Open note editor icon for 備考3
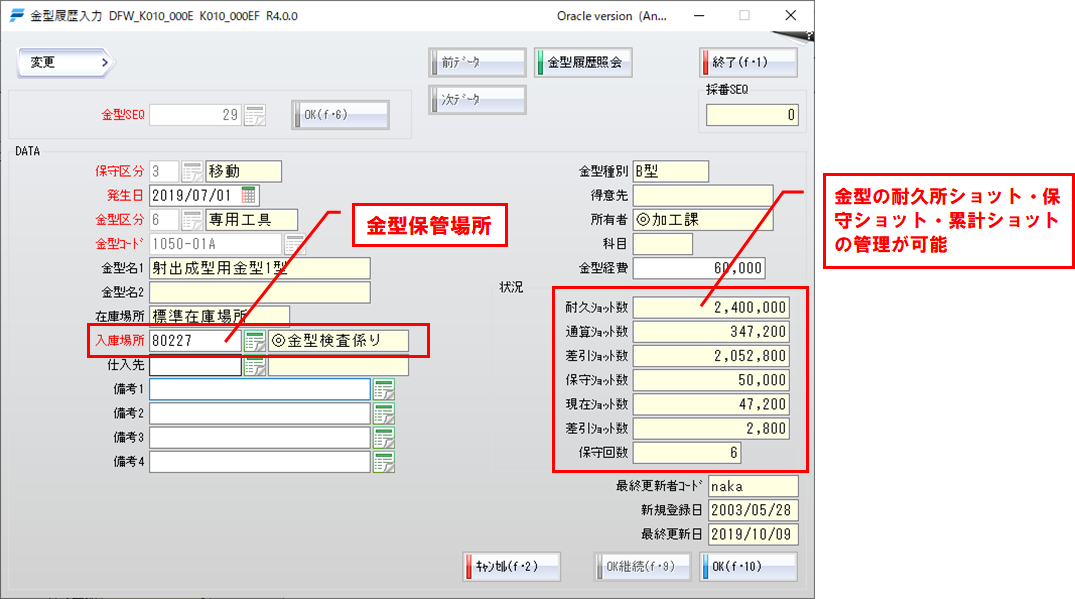This screenshot has height=599, width=1075. coord(384,438)
